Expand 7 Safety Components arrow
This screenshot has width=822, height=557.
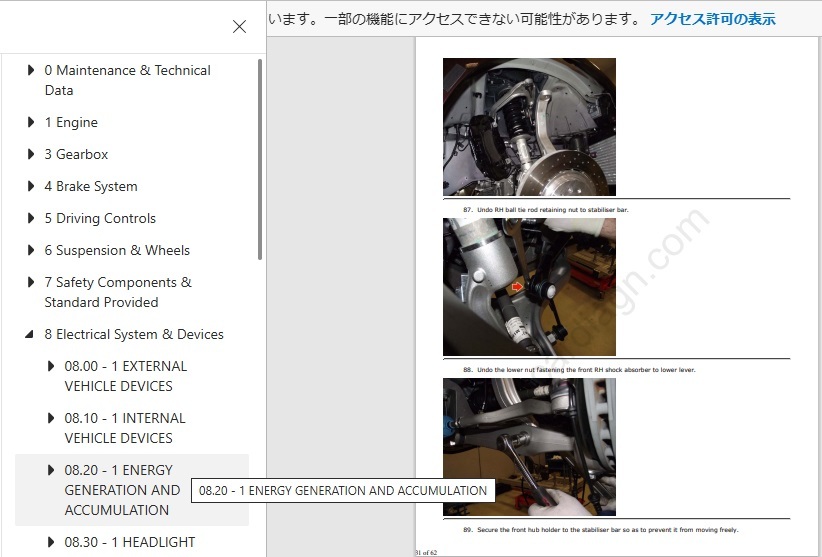click(x=30, y=282)
